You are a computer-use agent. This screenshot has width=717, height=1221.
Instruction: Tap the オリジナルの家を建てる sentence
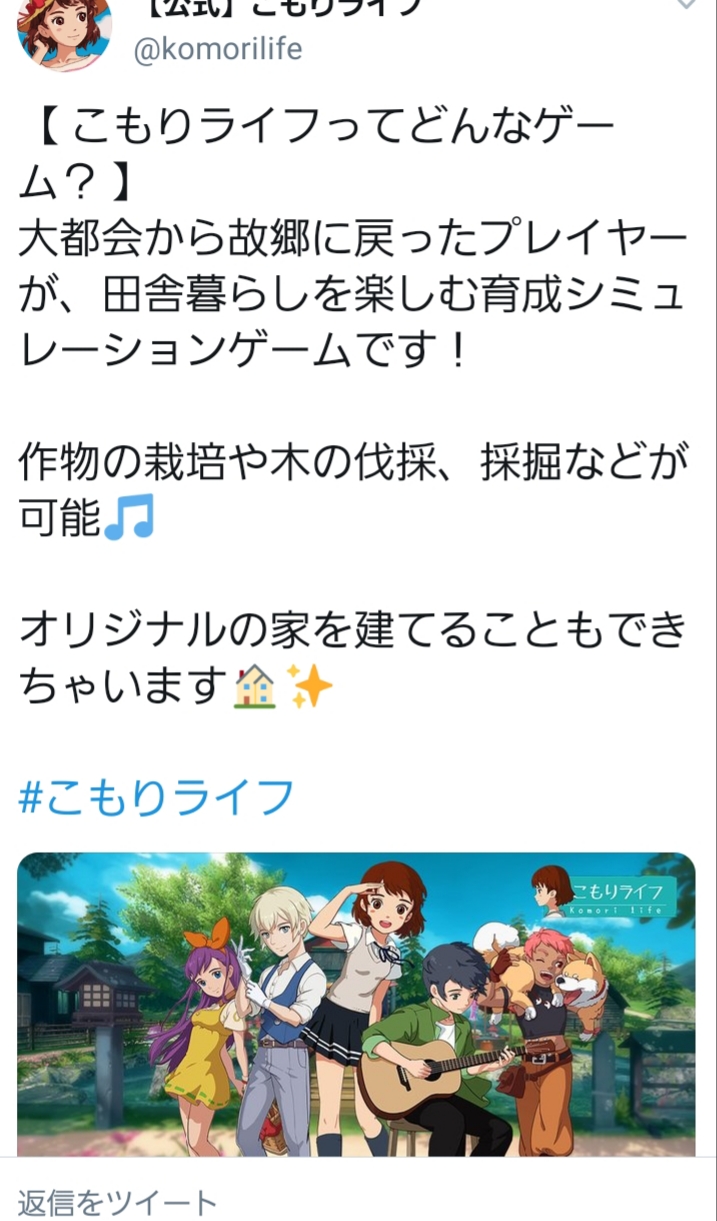coord(352,659)
